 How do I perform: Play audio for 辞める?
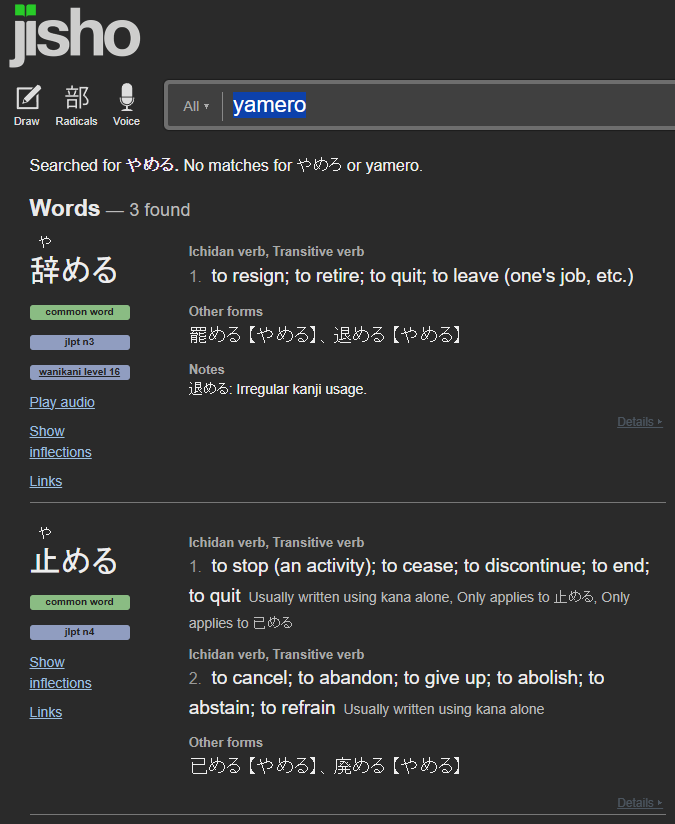[x=62, y=402]
